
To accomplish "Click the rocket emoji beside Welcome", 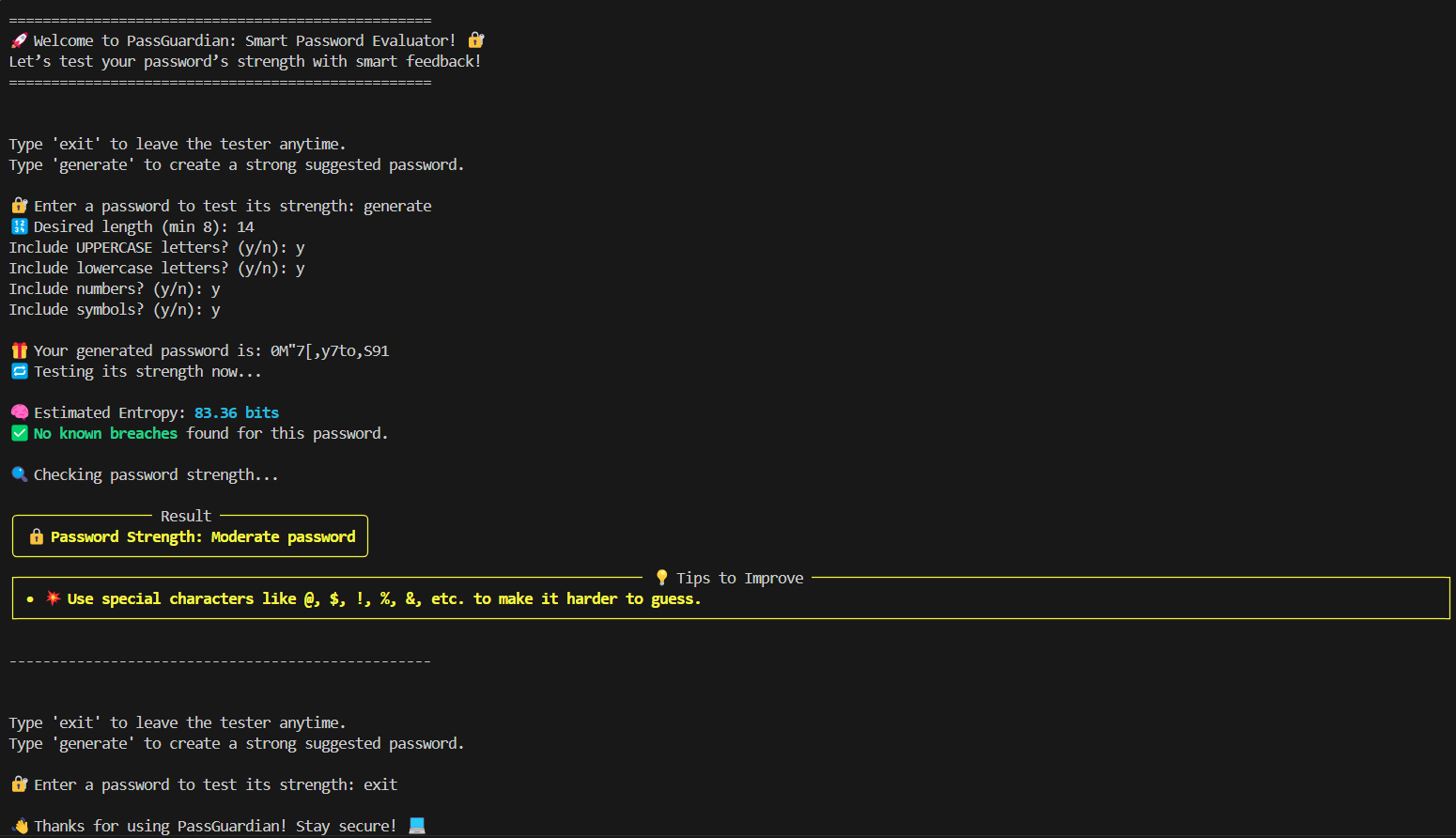I will 19,40.
